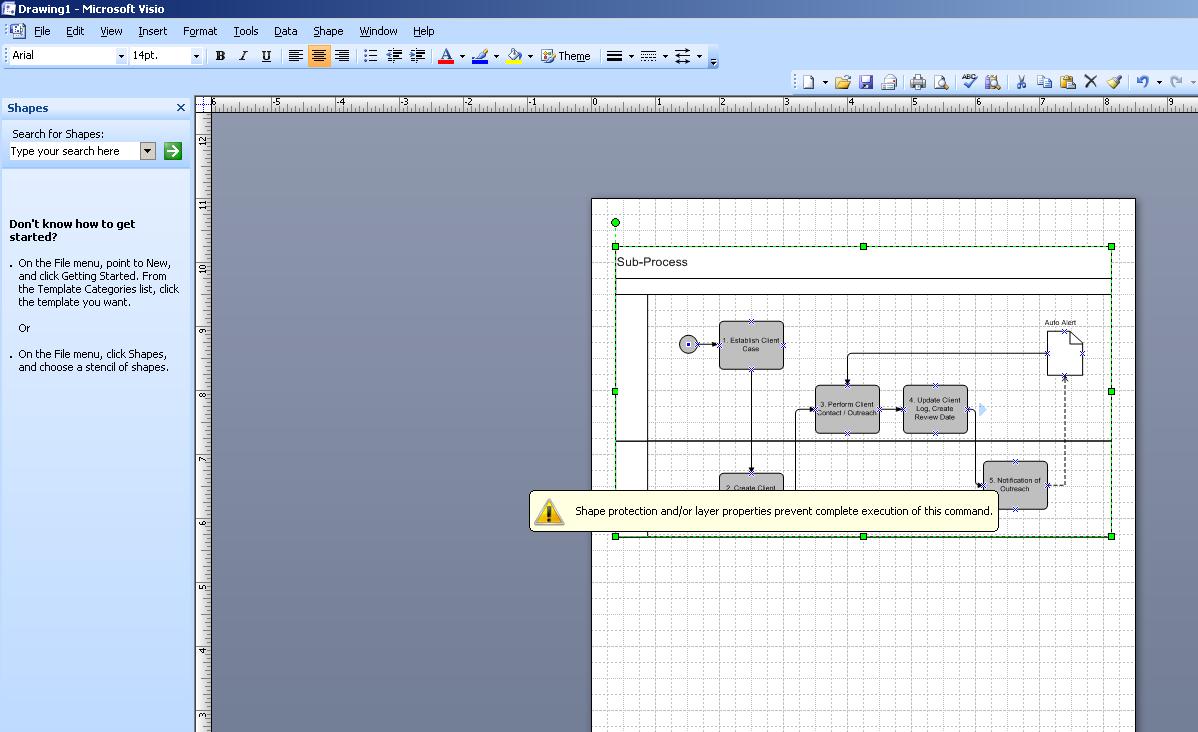Viewport: 1198px width, 732px height.
Task: Start the shape search with green arrow
Action: pyautogui.click(x=172, y=151)
